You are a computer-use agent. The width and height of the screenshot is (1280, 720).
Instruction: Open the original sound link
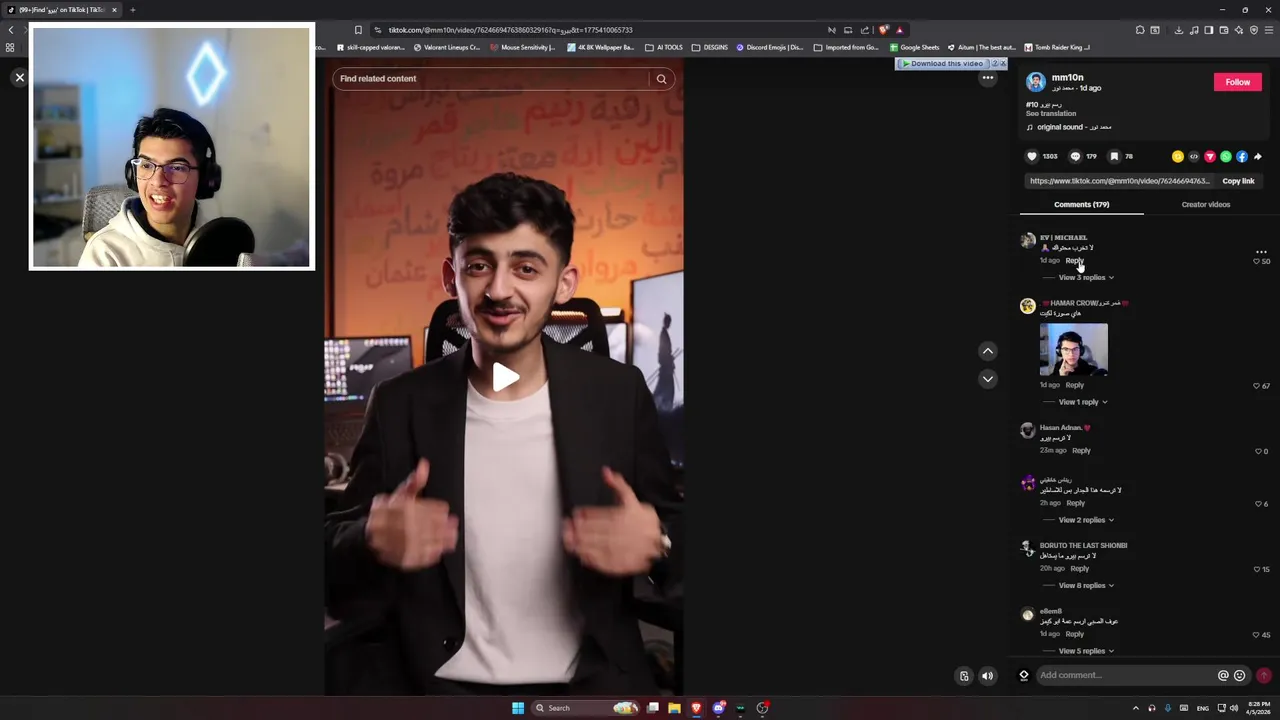coord(1073,127)
